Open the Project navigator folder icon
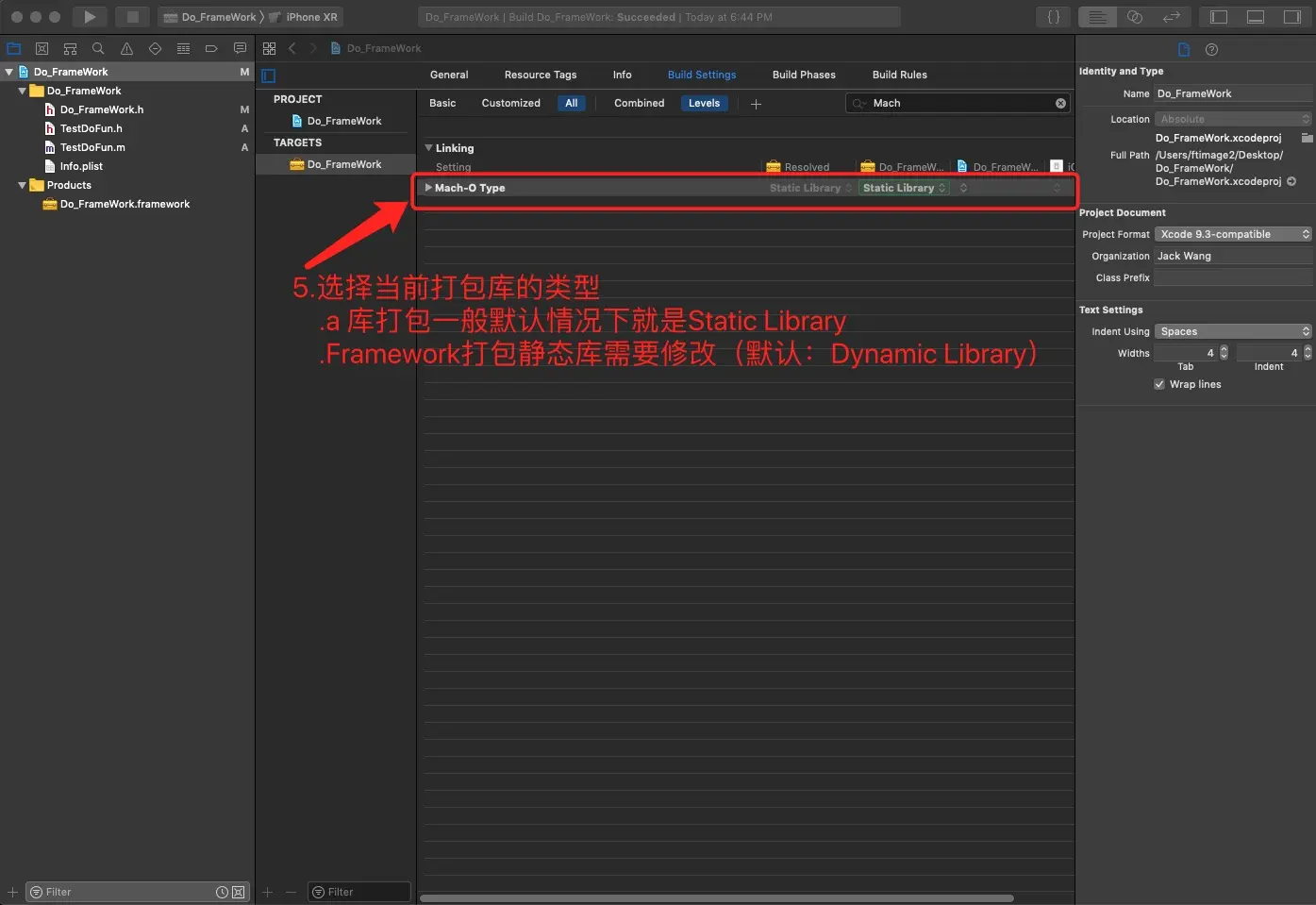The width and height of the screenshot is (1316, 905). [x=14, y=48]
